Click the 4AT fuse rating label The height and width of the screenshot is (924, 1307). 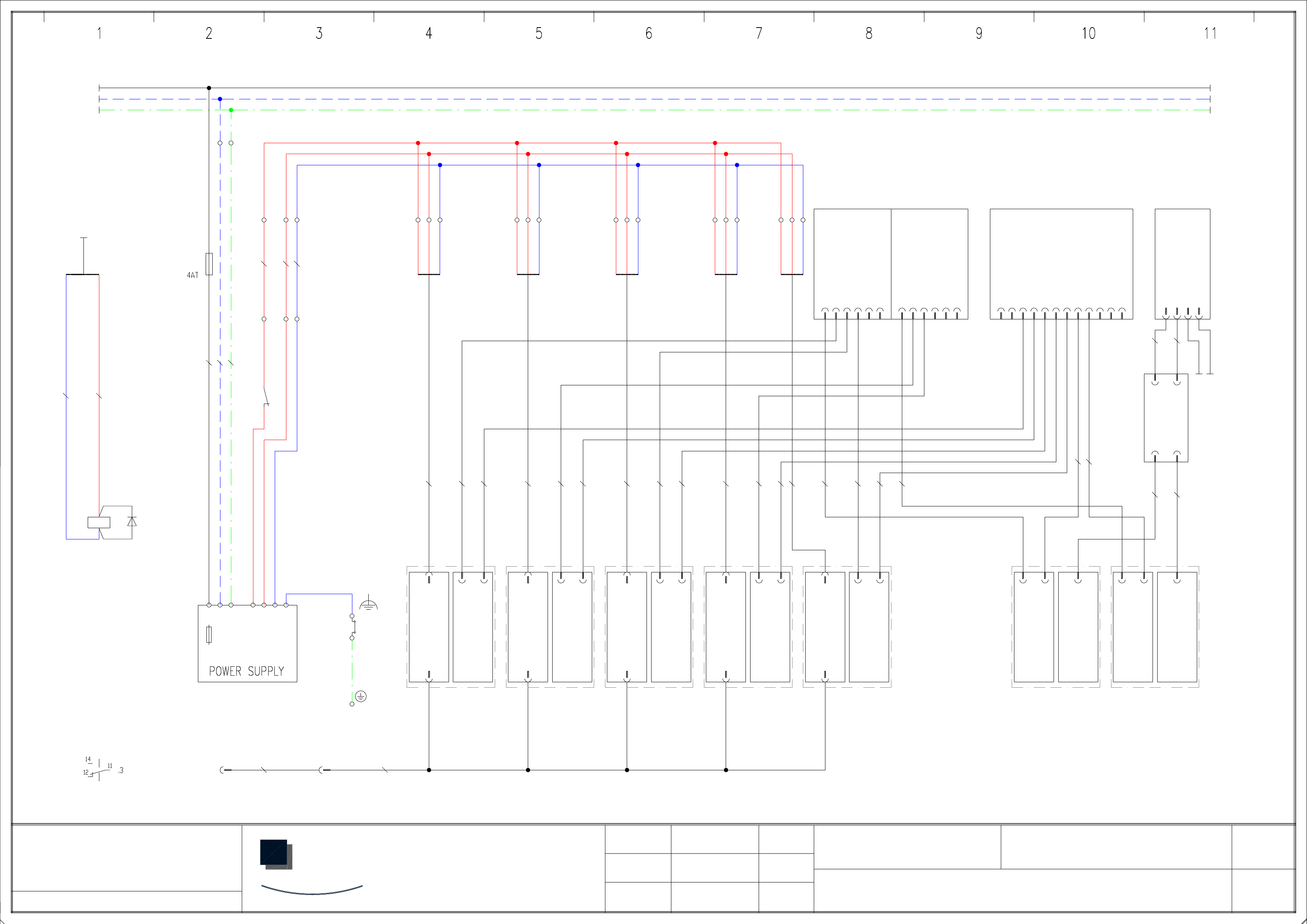(x=192, y=275)
